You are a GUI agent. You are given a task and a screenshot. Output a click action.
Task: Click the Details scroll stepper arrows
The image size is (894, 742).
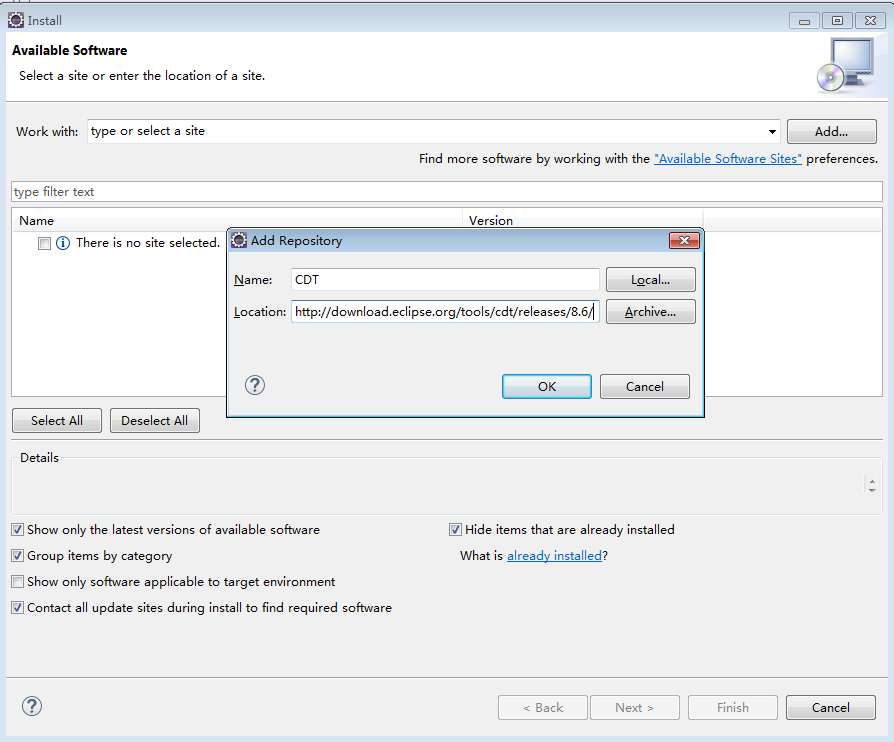pos(872,485)
